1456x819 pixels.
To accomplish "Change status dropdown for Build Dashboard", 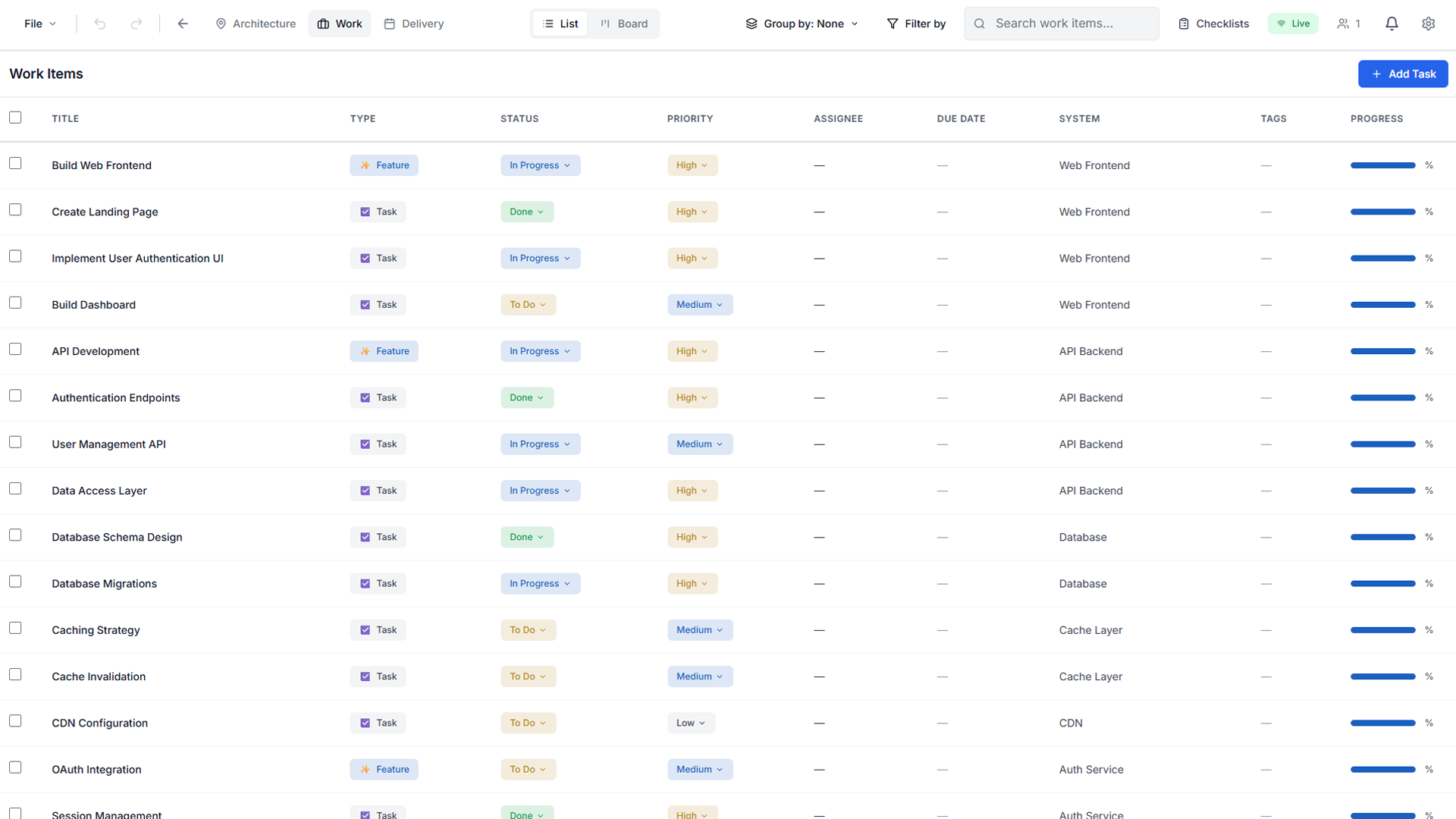I will tap(528, 304).
